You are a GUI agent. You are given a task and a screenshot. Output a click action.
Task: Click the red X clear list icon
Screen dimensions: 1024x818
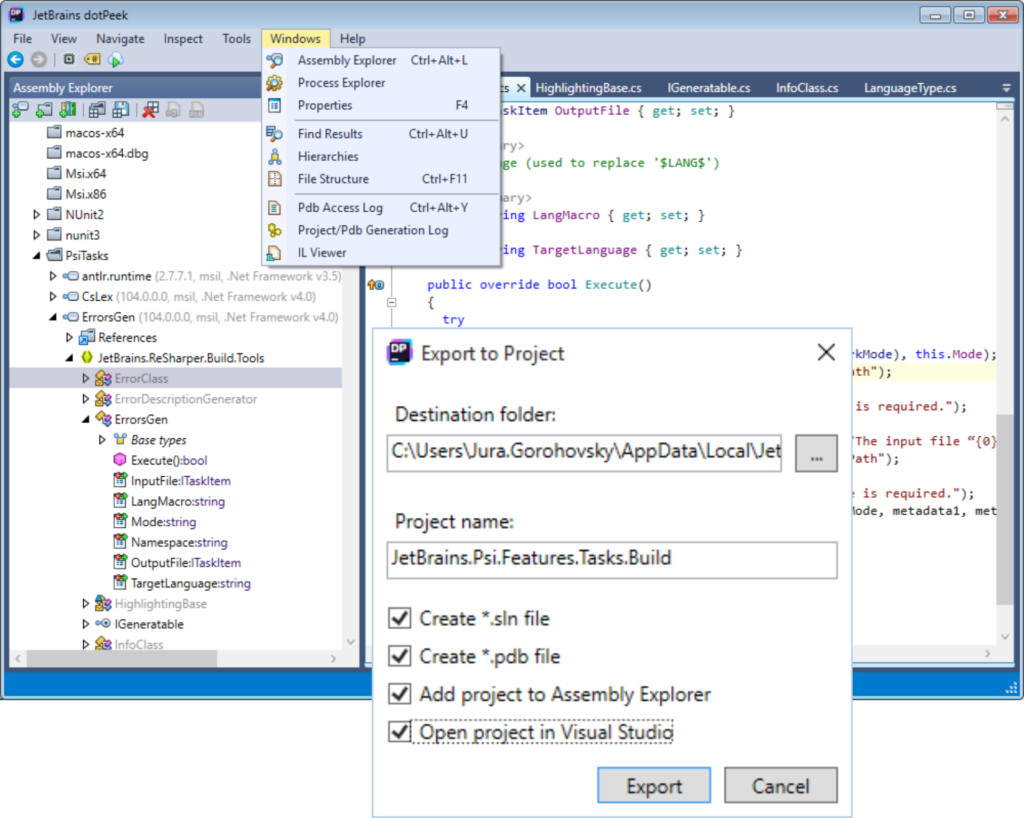click(x=150, y=110)
